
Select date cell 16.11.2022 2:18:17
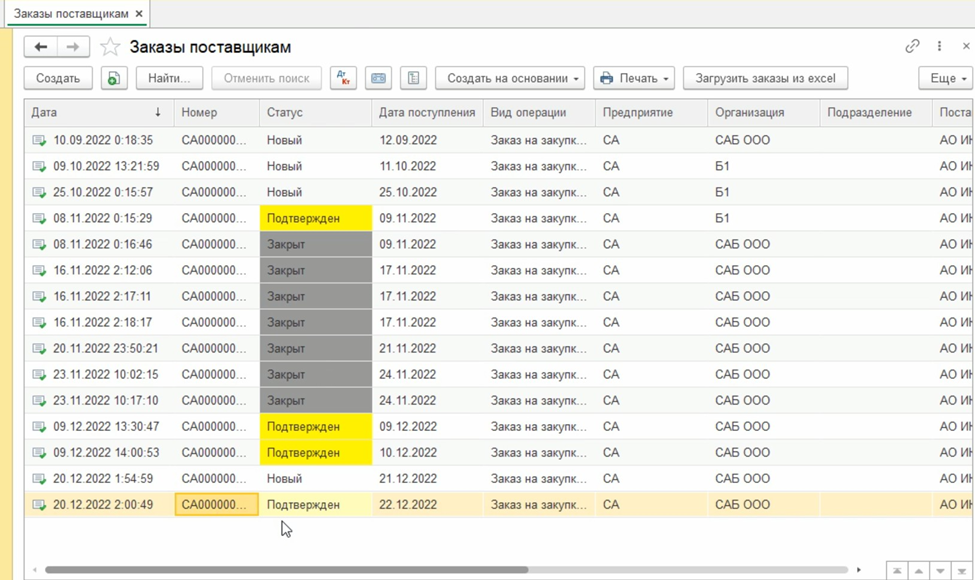[103, 323]
